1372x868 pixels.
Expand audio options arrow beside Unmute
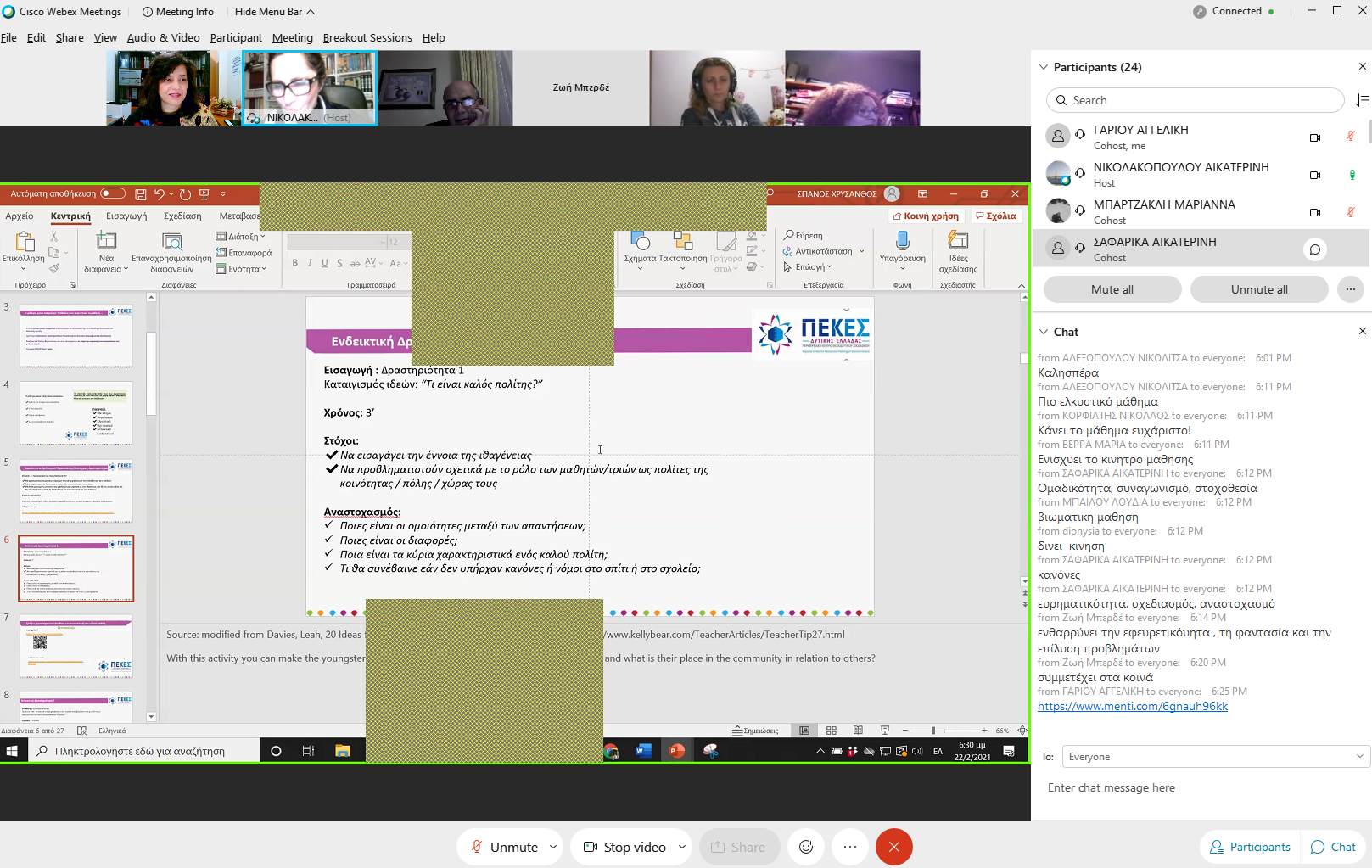(x=553, y=847)
